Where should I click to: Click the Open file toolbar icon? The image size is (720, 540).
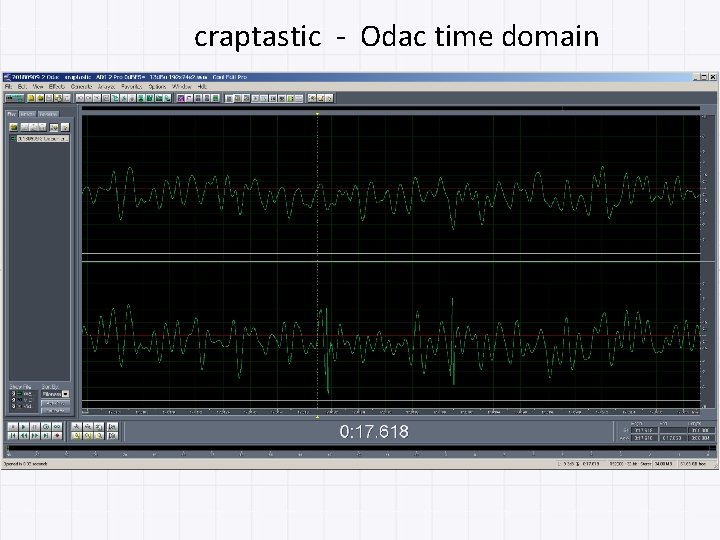pyautogui.click(x=40, y=98)
